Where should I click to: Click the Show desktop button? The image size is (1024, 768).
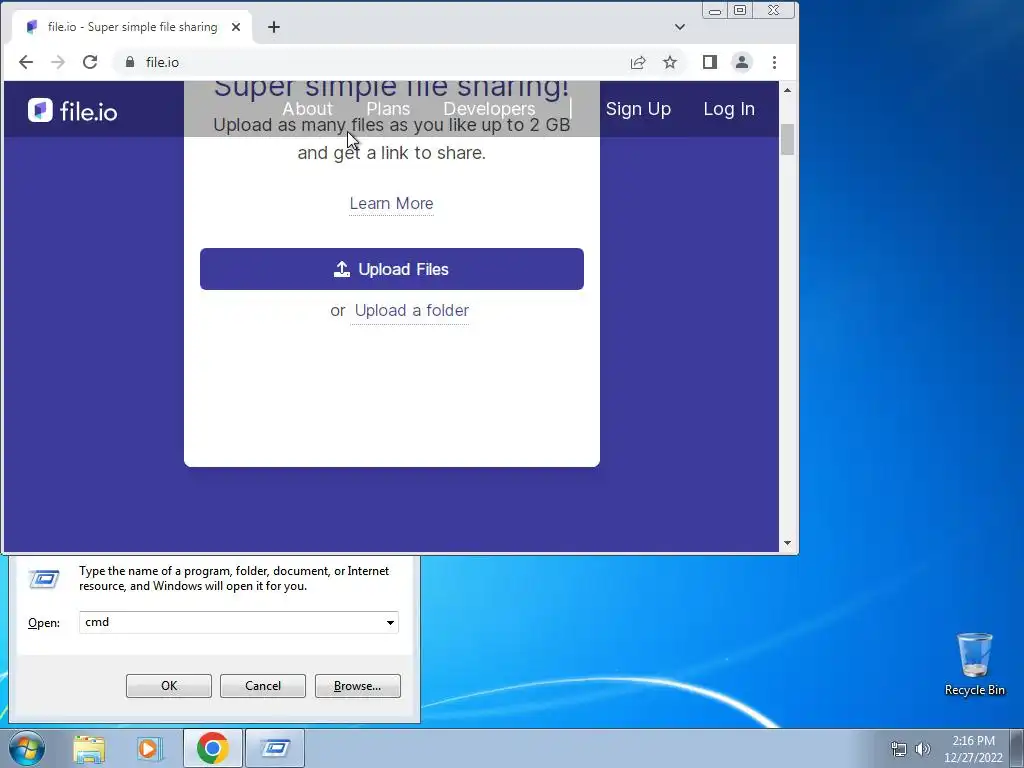tap(1017, 749)
